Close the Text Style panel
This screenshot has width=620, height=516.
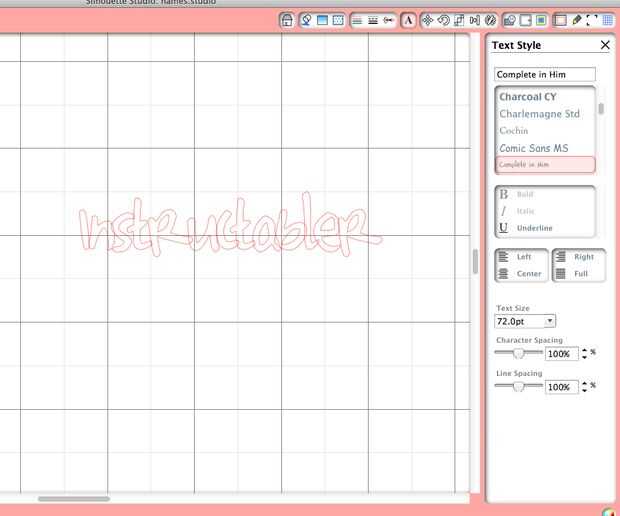click(x=605, y=45)
